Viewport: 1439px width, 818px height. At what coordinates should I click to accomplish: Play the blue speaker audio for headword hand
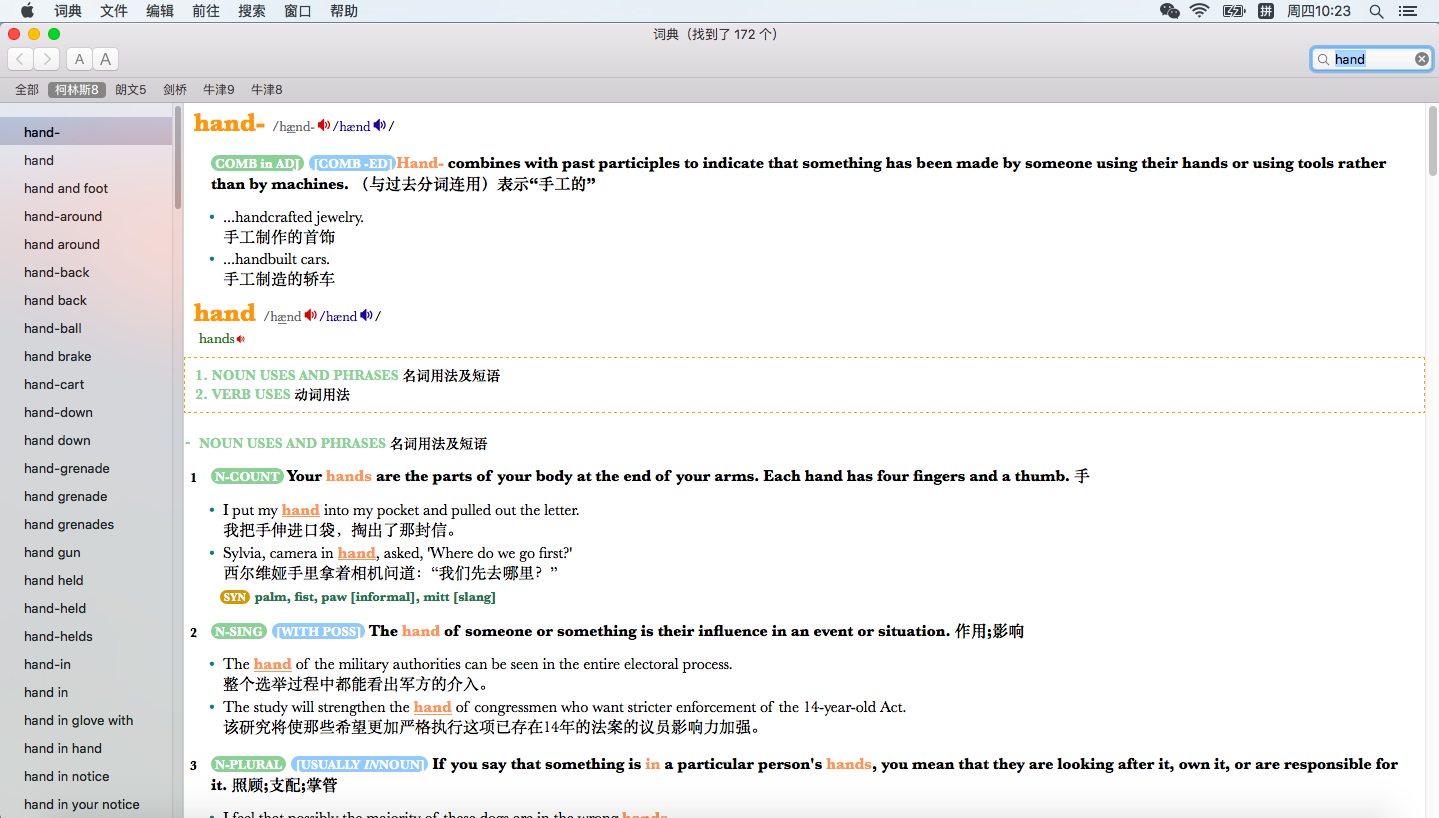(x=367, y=316)
